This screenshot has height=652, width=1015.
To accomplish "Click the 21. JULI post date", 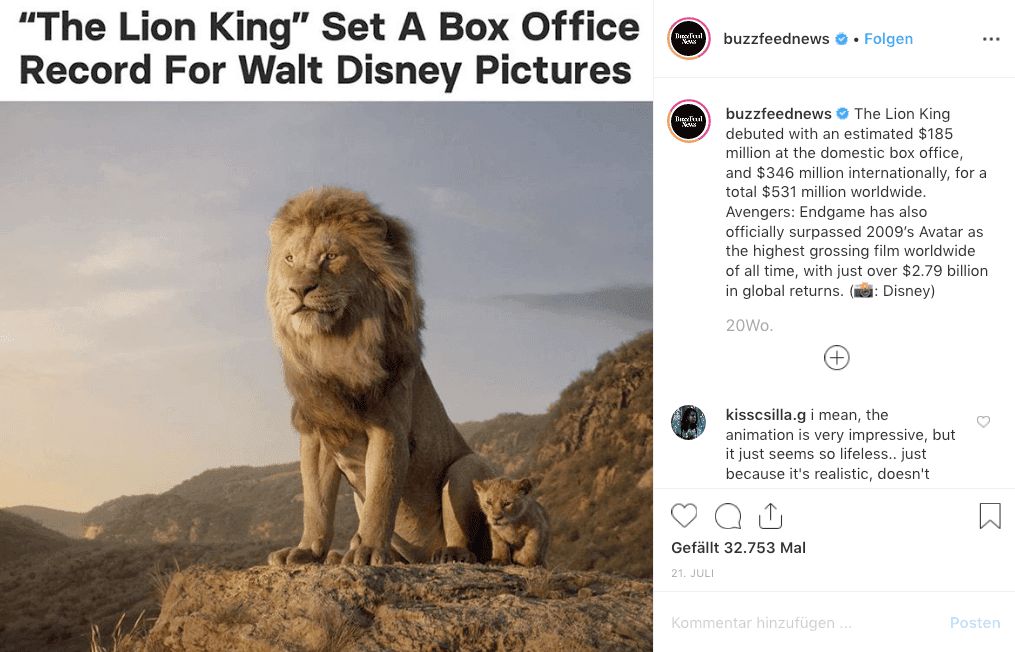I will click(x=692, y=574).
